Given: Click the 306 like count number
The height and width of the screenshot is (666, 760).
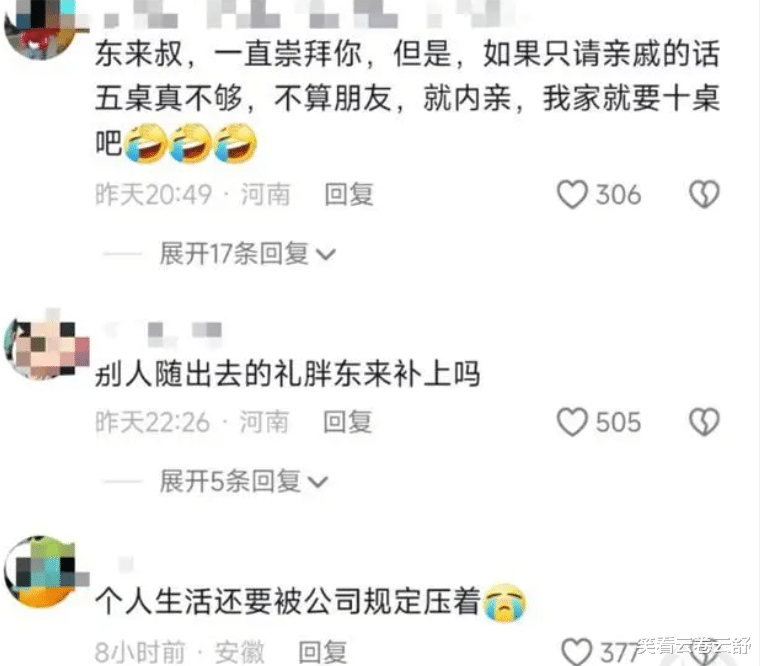Looking at the screenshot, I should 618,195.
